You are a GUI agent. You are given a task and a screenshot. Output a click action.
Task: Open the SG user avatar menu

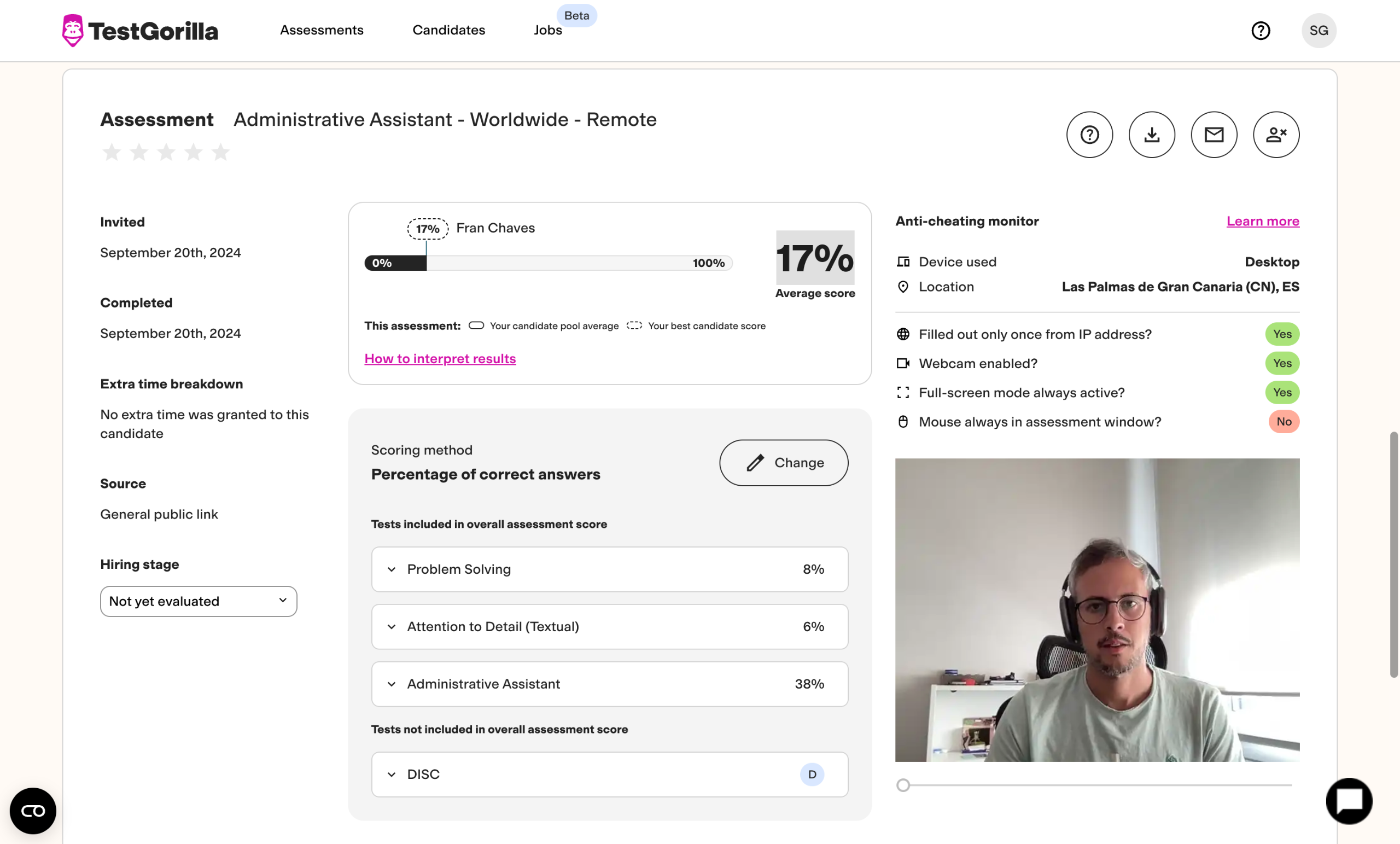1318,30
